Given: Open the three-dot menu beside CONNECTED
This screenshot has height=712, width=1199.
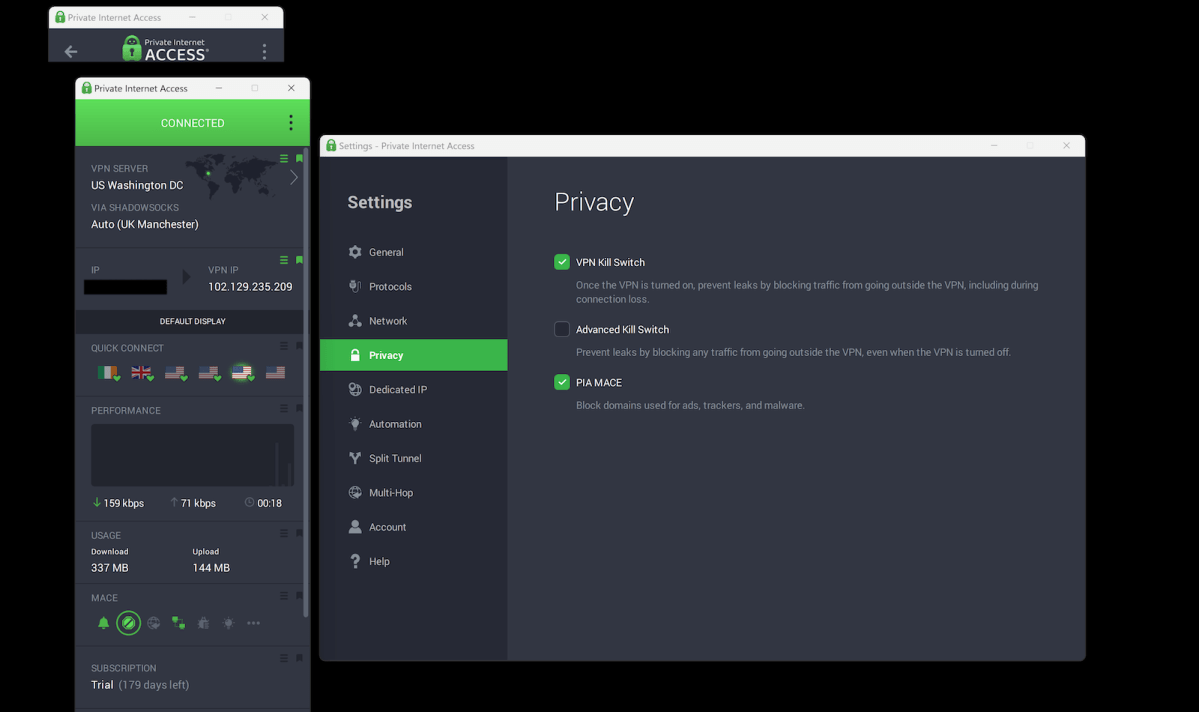Looking at the screenshot, I should 291,122.
